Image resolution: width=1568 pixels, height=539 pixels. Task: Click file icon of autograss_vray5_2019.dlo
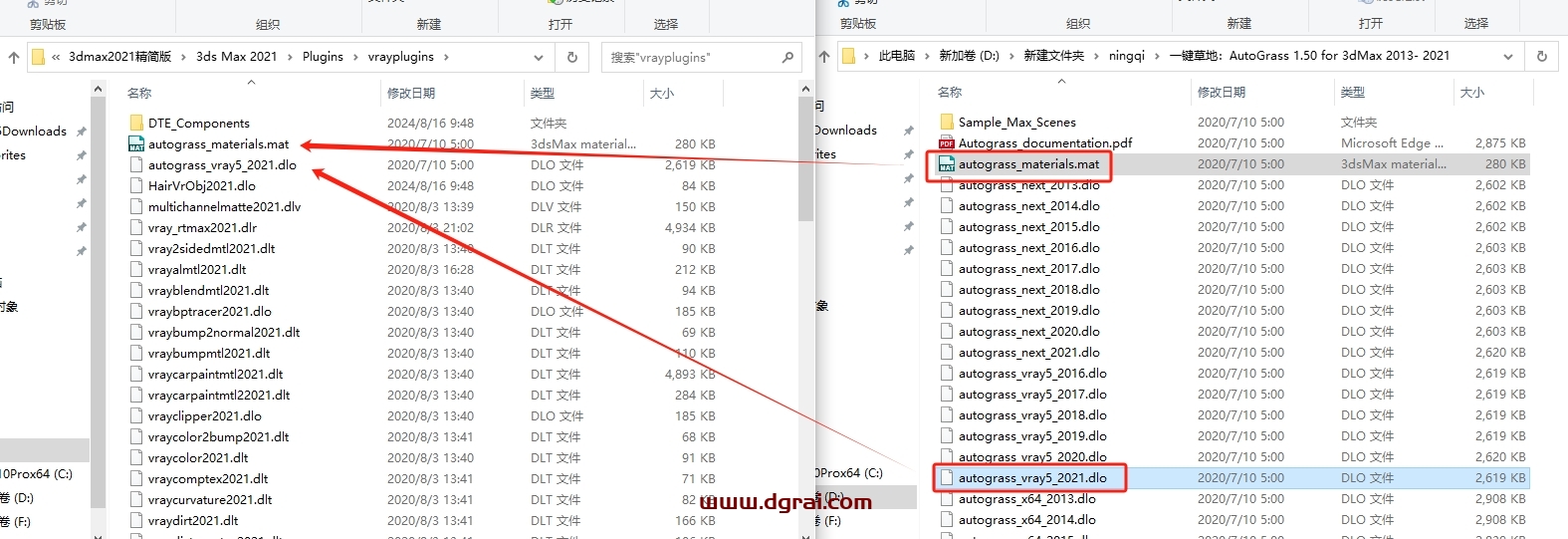pos(947,435)
